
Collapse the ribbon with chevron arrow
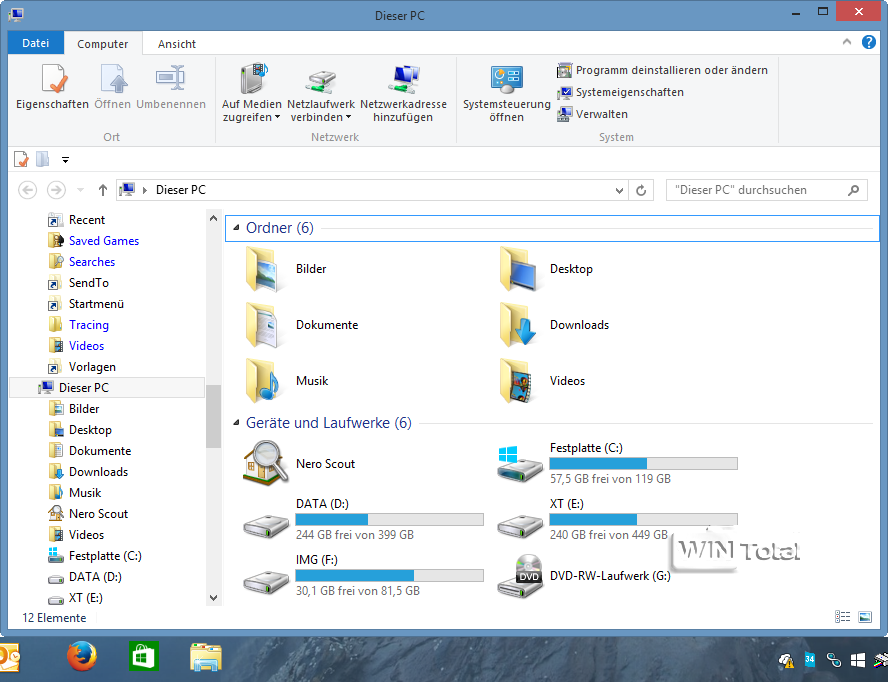coord(847,42)
